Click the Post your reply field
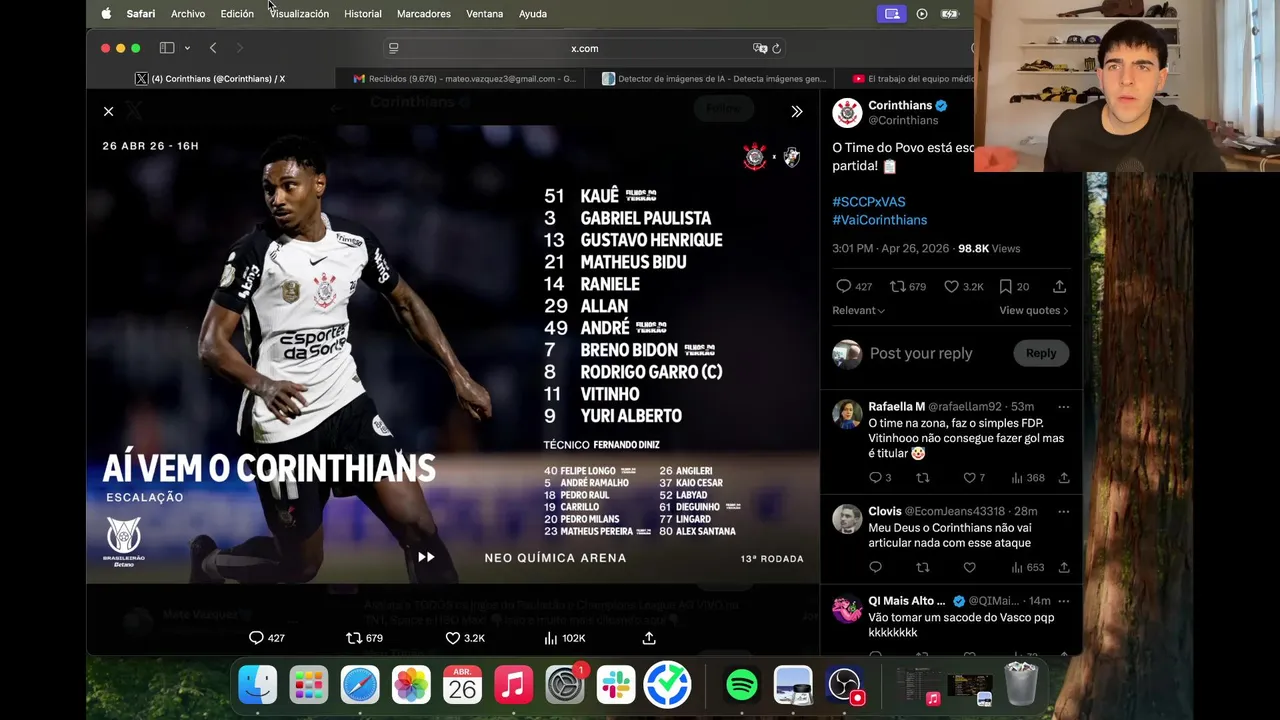 point(920,353)
